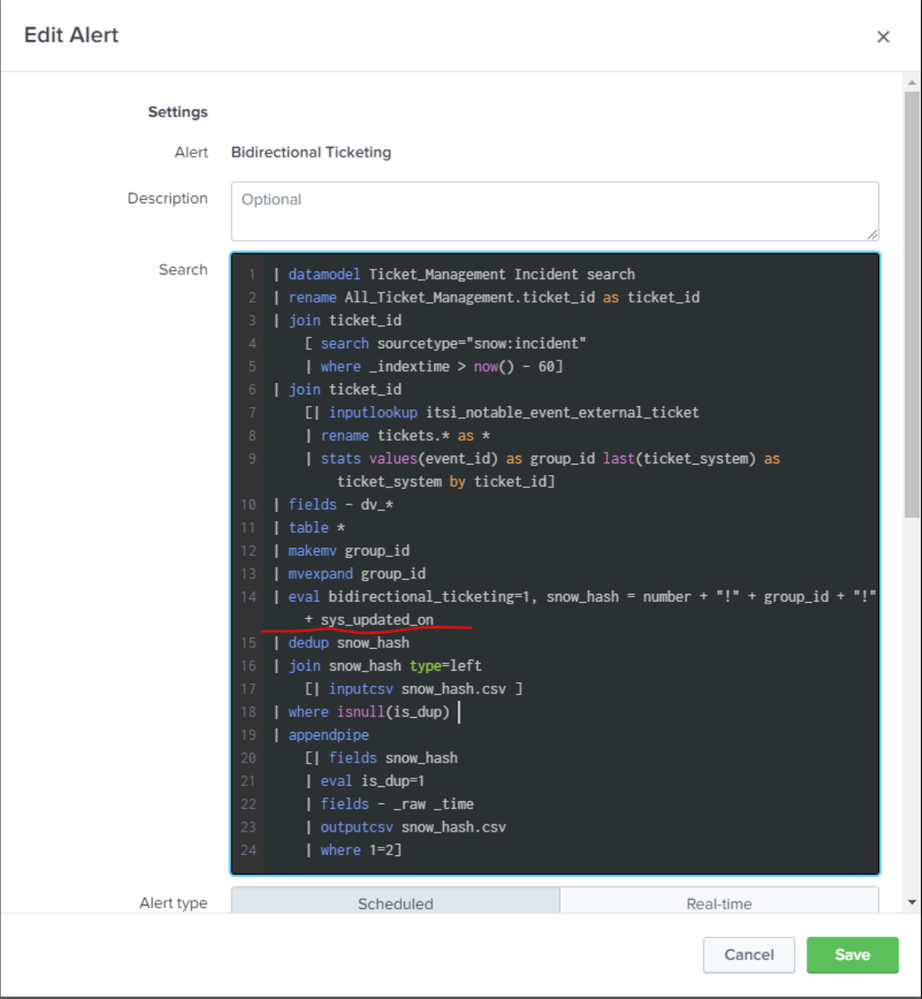This screenshot has height=999, width=922.
Task: Close the Edit Alert dialog
Action: 882,37
